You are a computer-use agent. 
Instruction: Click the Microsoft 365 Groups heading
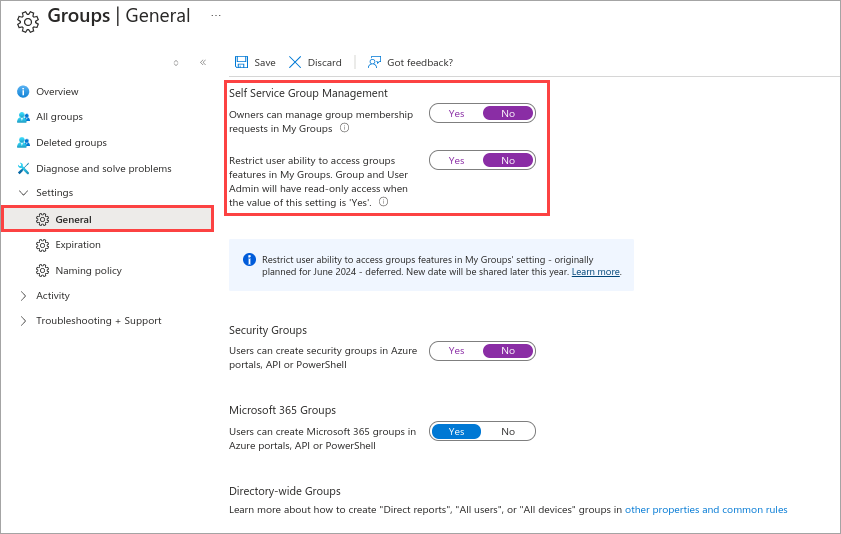282,410
